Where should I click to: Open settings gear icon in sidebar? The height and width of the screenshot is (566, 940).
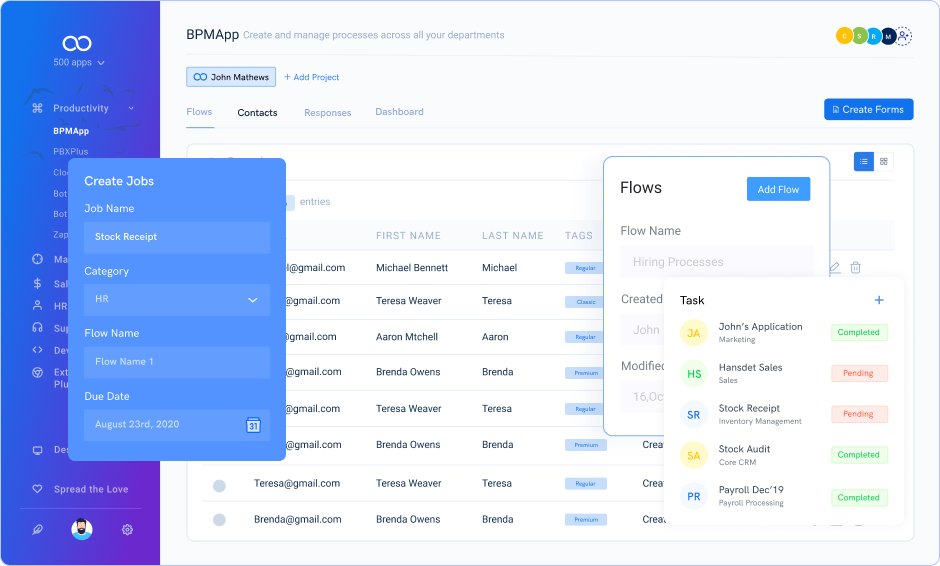click(127, 530)
